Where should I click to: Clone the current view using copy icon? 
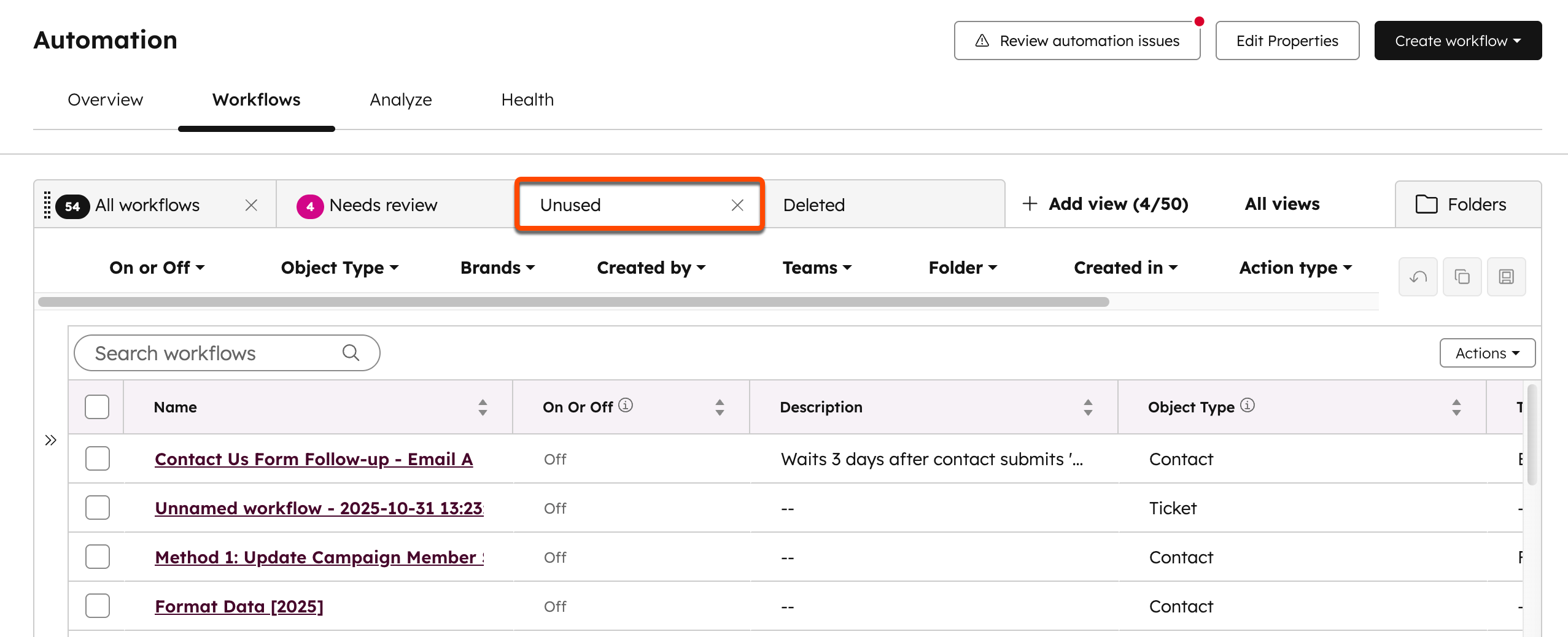tap(1462, 277)
